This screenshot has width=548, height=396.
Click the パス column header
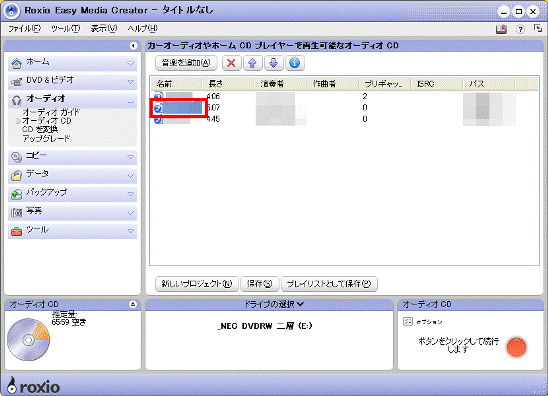click(489, 84)
